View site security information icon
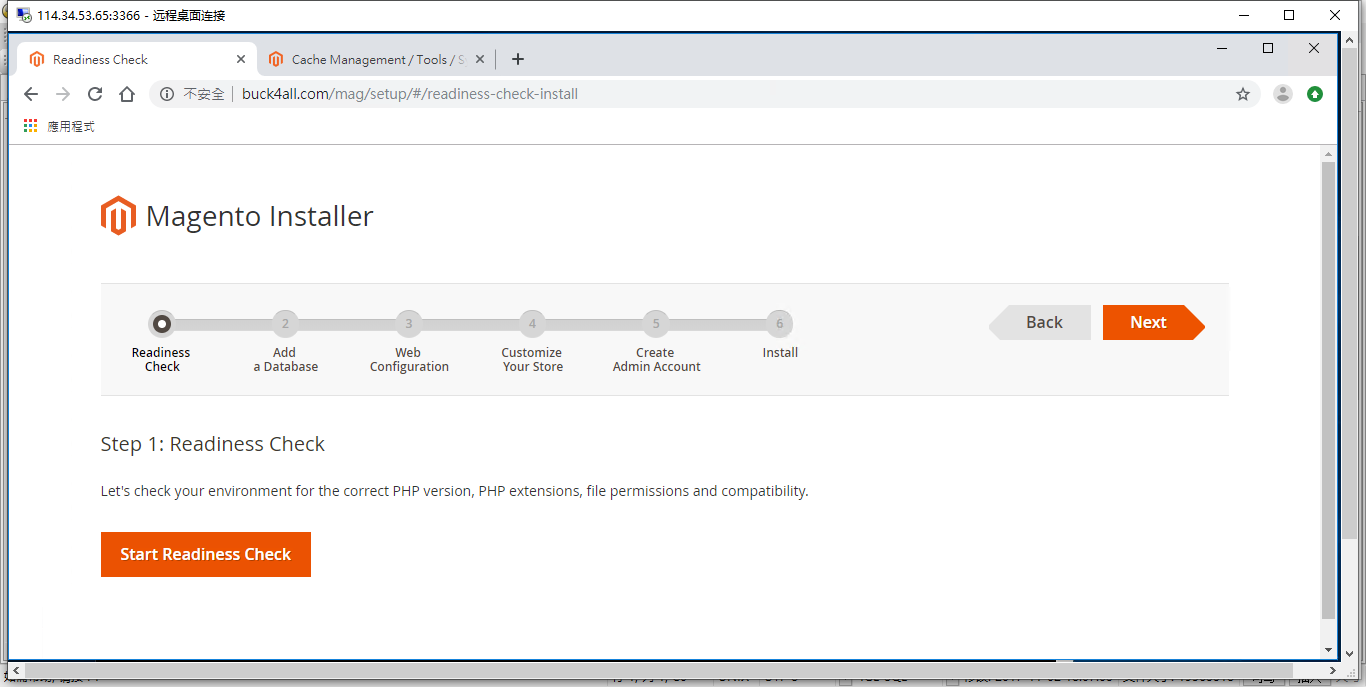1366x687 pixels. click(x=166, y=94)
